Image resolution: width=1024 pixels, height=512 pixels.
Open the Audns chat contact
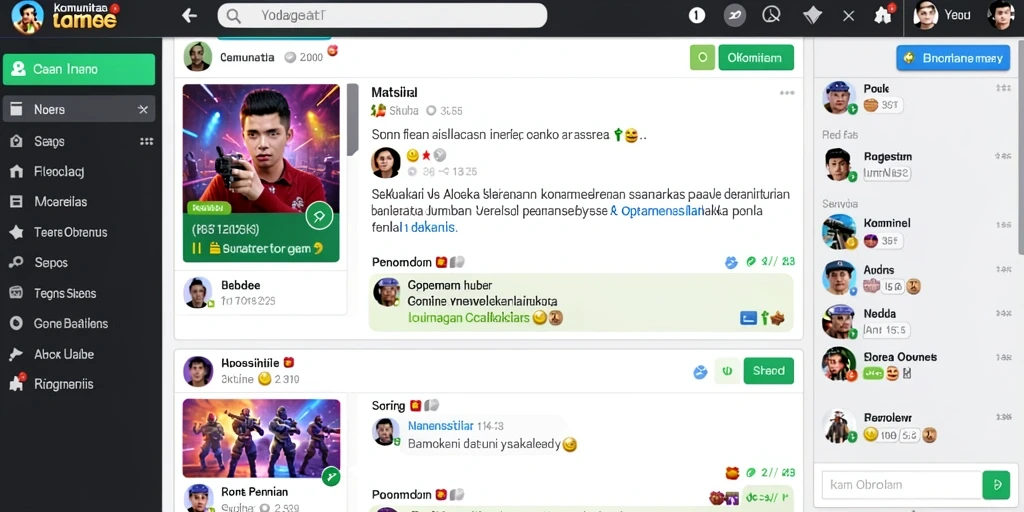click(914, 277)
